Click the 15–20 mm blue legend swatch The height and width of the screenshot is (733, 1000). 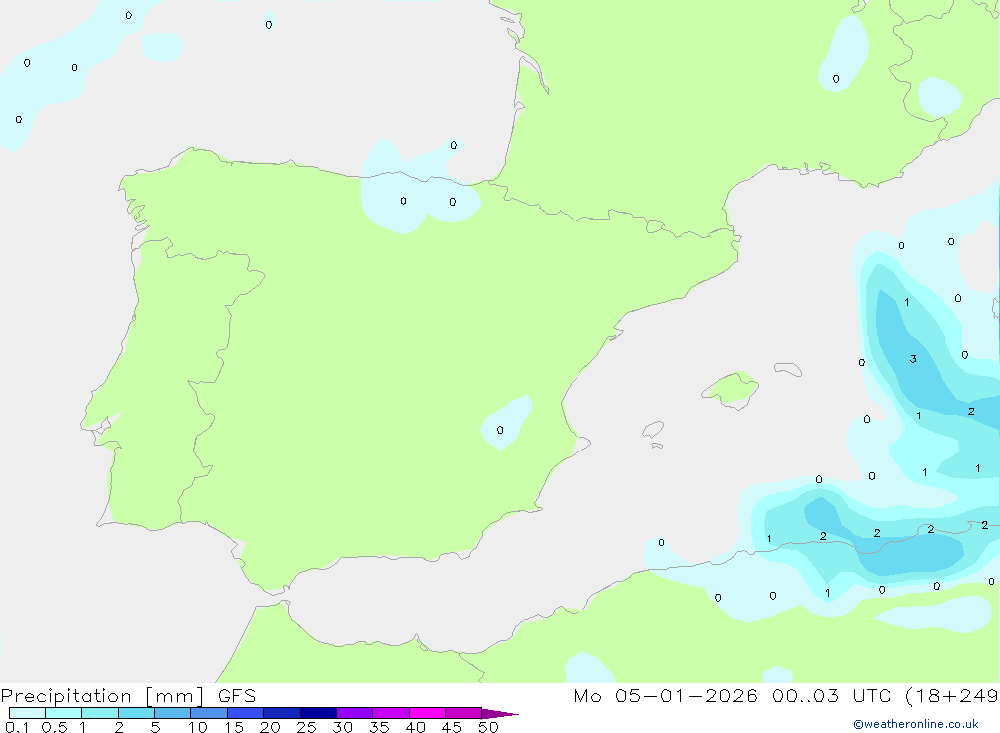pyautogui.click(x=246, y=713)
